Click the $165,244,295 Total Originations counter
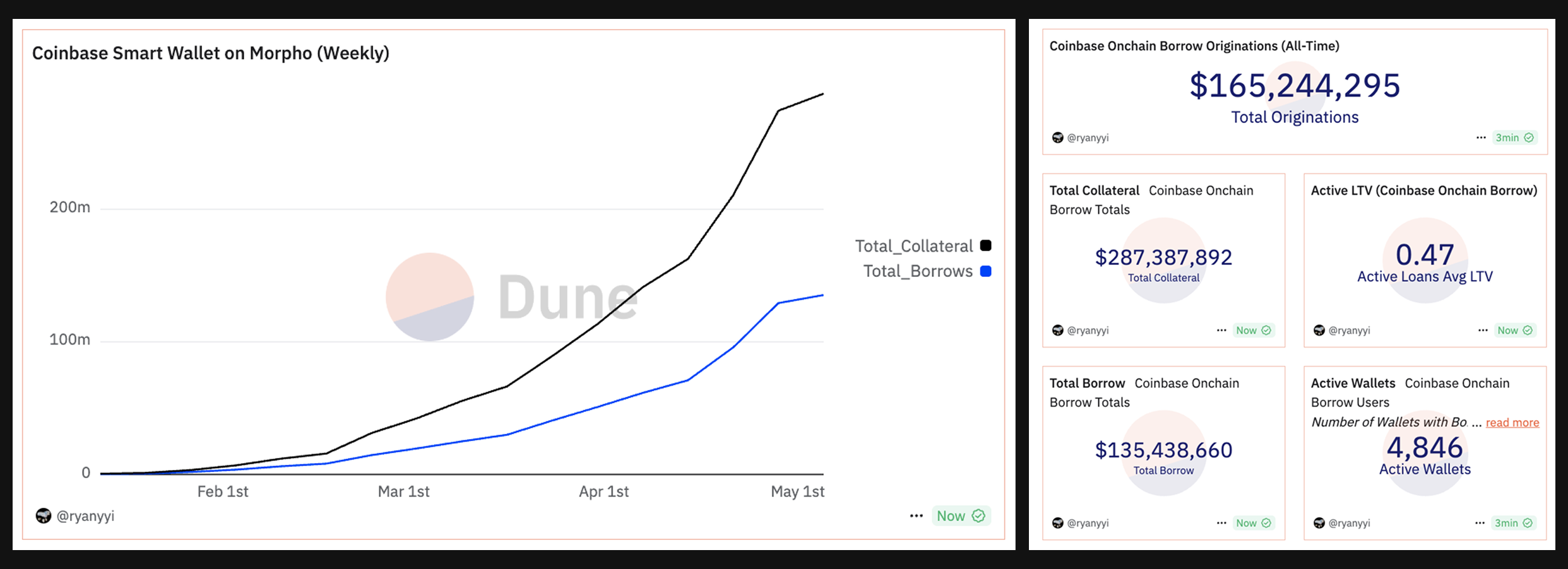Image resolution: width=1568 pixels, height=569 pixels. tap(1295, 86)
